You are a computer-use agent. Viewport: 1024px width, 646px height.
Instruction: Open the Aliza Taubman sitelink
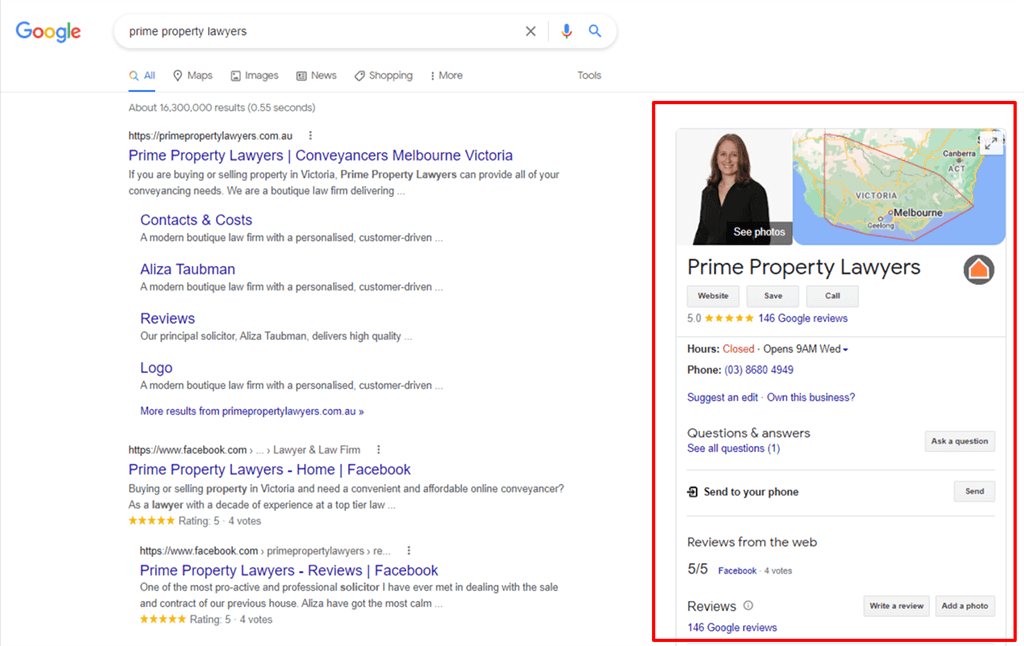(187, 269)
